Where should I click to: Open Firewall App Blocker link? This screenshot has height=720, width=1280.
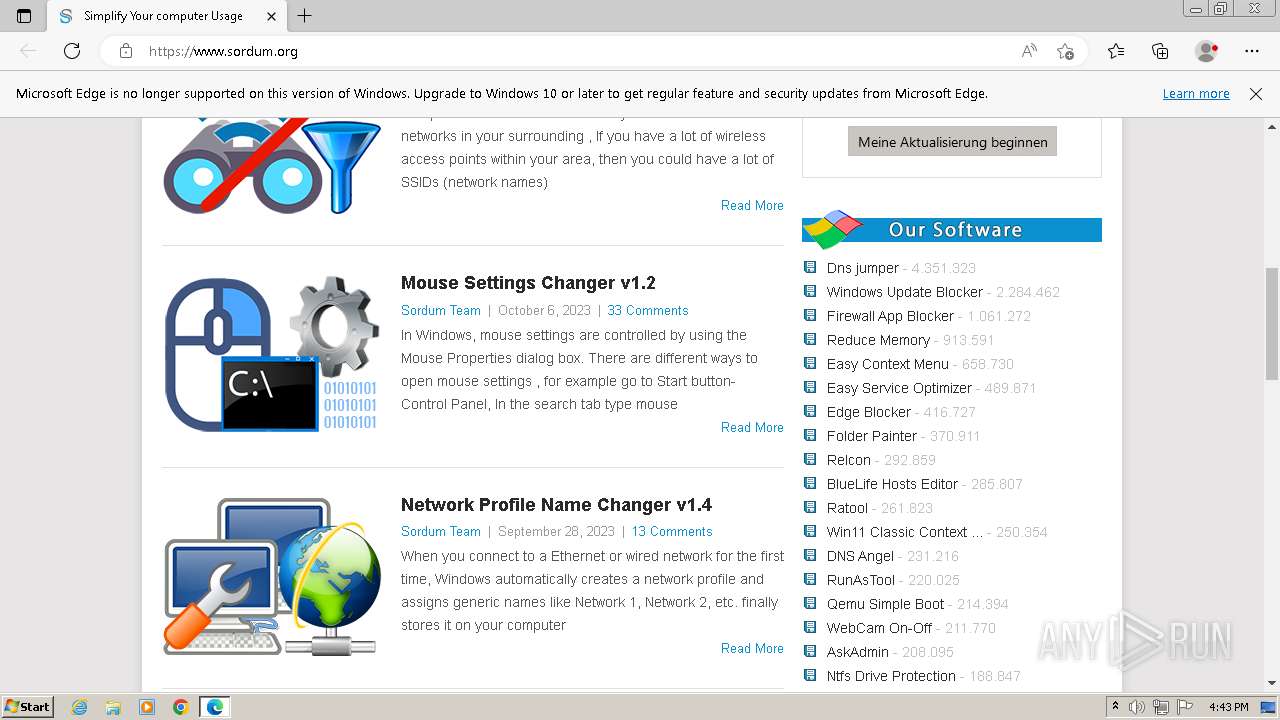pyautogui.click(x=890, y=316)
